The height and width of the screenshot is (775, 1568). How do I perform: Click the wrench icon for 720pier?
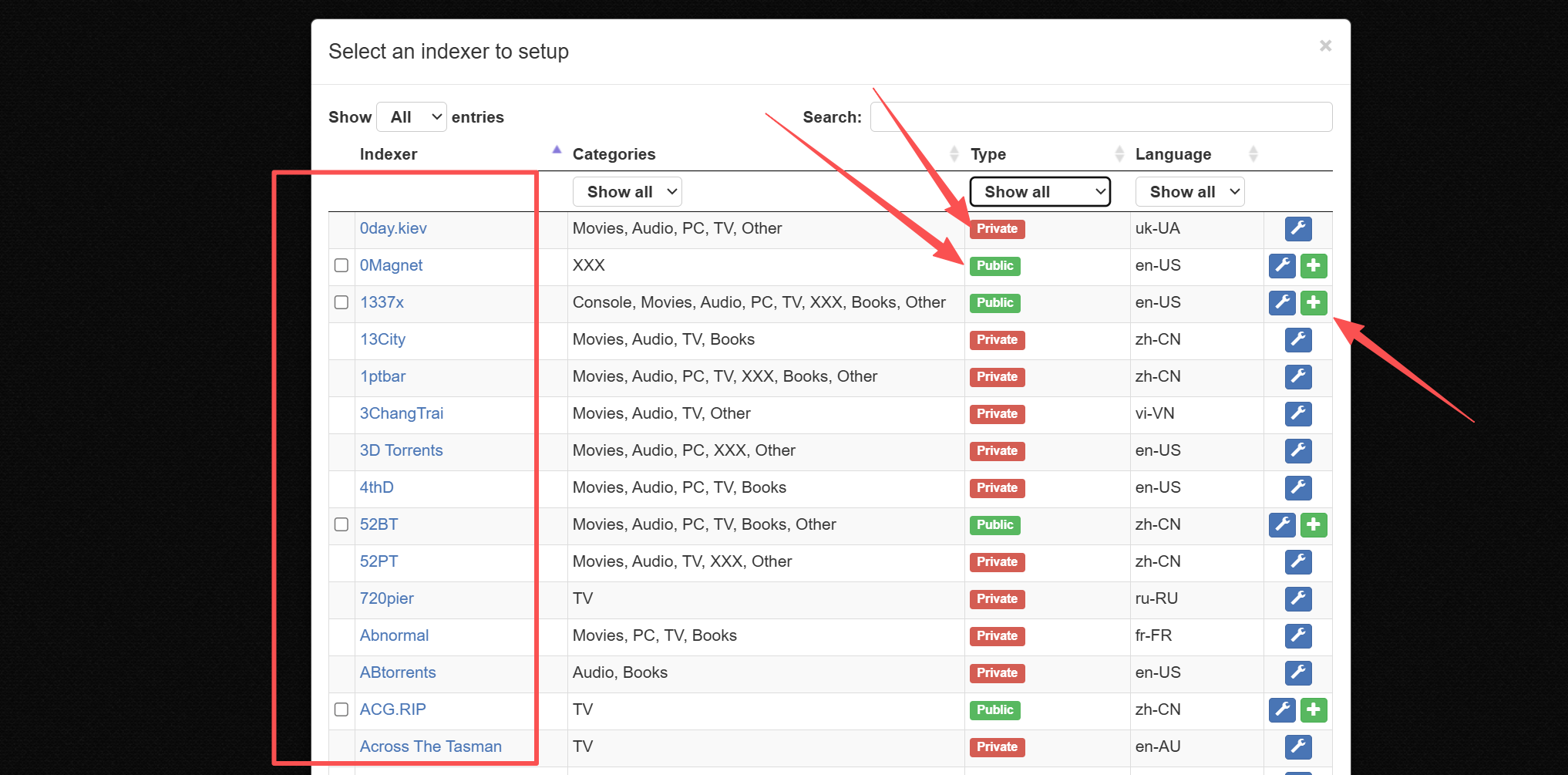[x=1298, y=599]
